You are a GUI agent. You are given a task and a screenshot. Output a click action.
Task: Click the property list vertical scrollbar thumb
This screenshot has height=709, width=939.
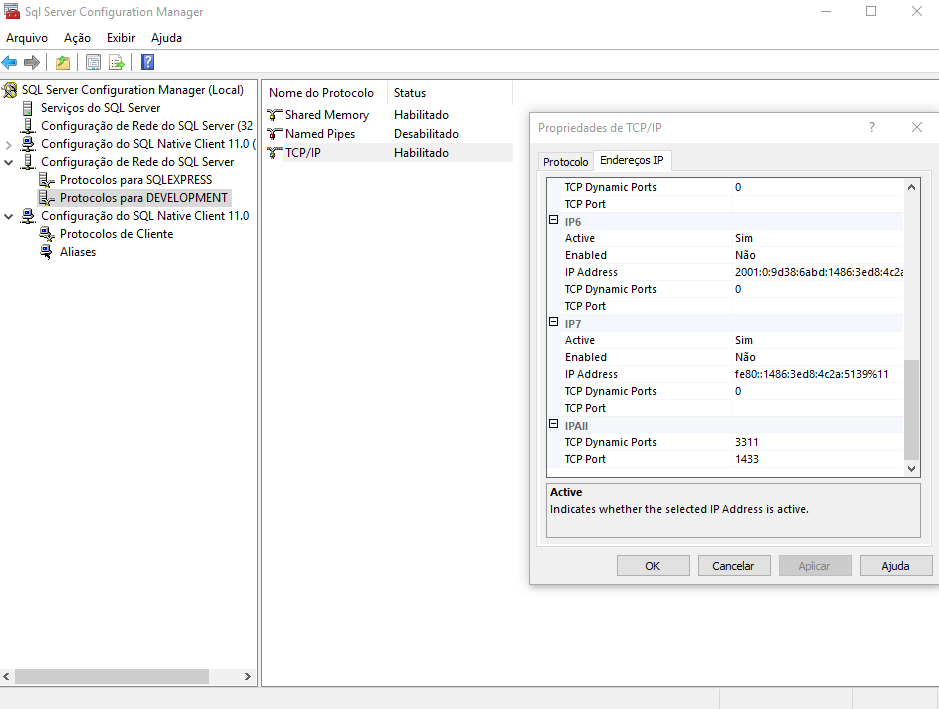[x=911, y=409]
